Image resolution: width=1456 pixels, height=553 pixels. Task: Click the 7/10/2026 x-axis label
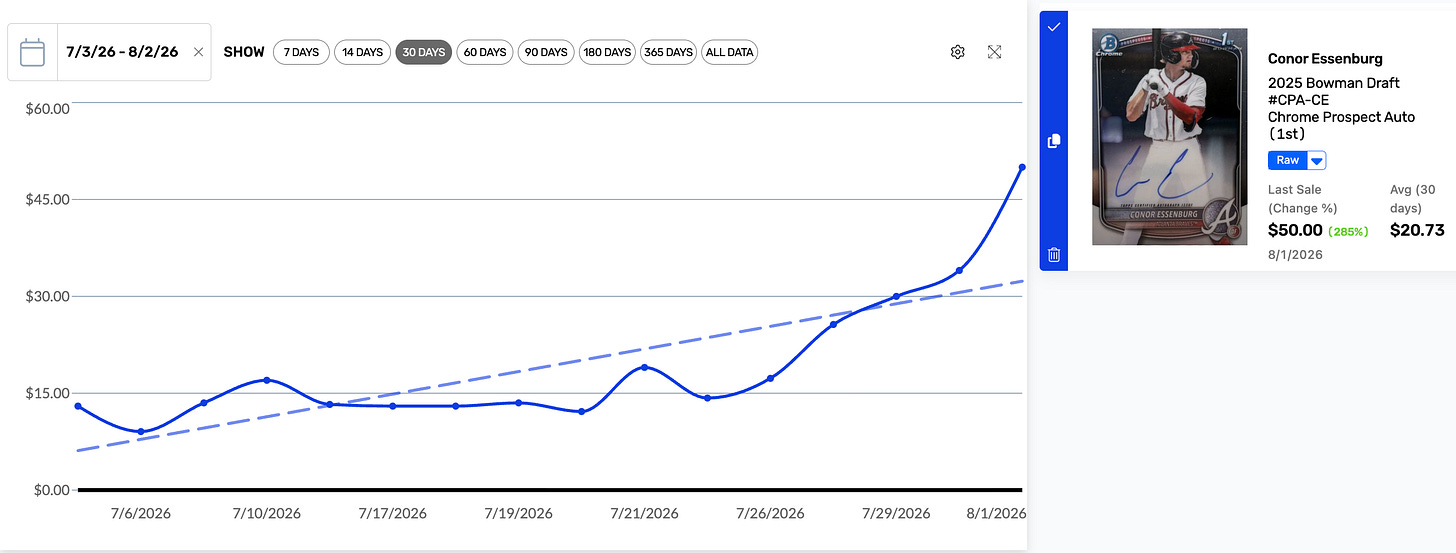[x=266, y=513]
